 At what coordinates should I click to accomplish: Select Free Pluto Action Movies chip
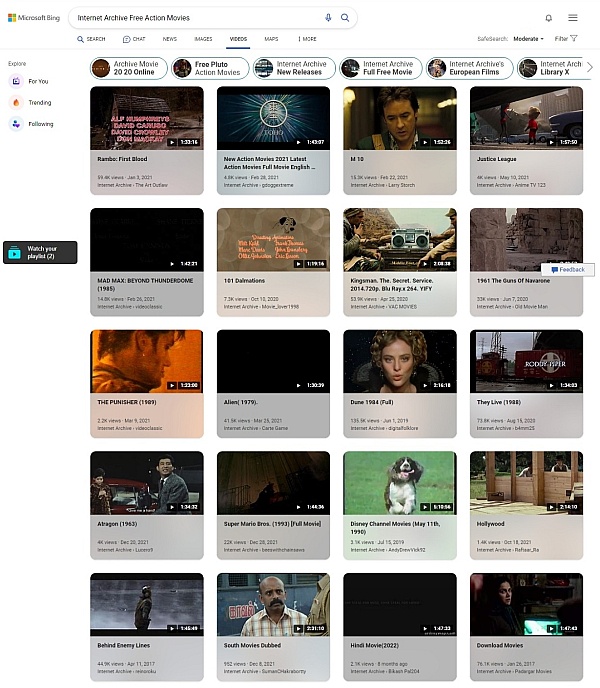210,68
